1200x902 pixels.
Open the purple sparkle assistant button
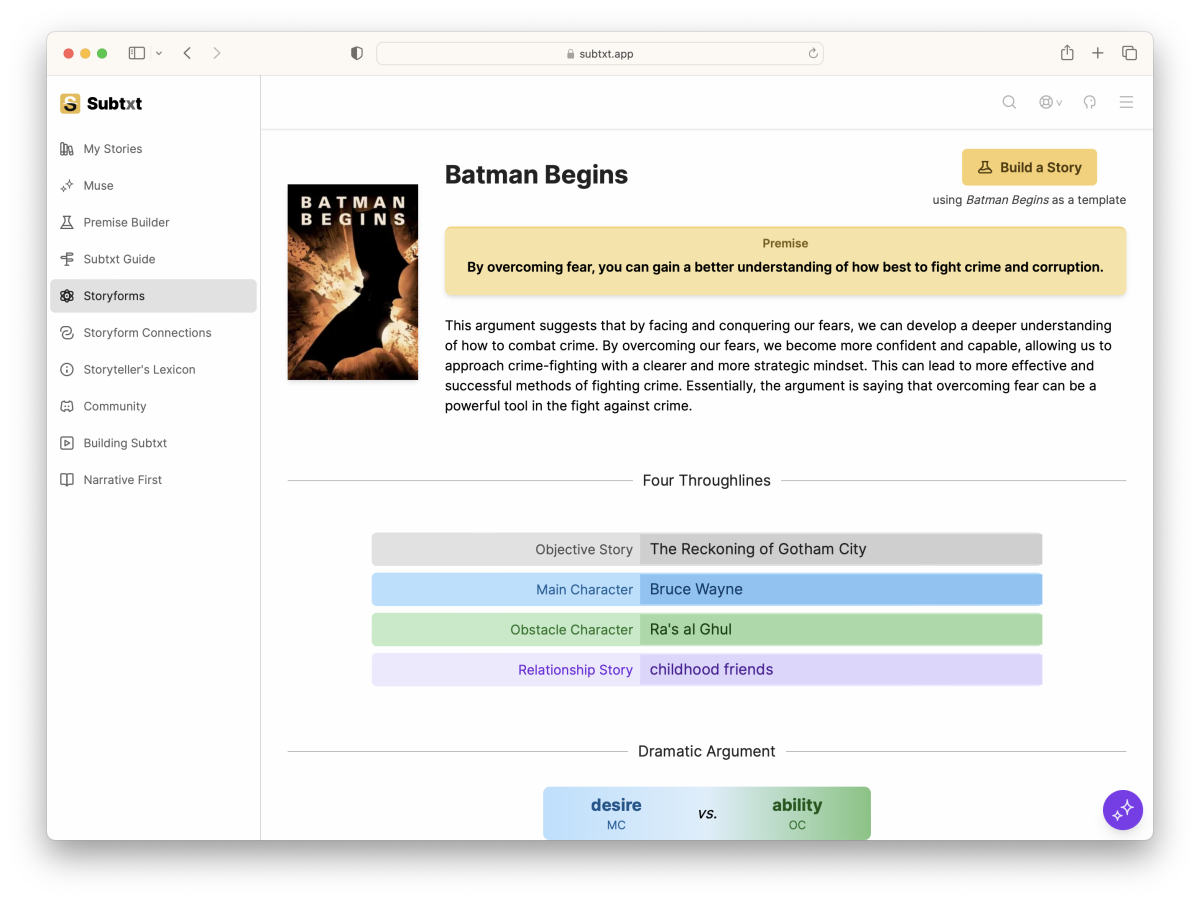[1122, 810]
